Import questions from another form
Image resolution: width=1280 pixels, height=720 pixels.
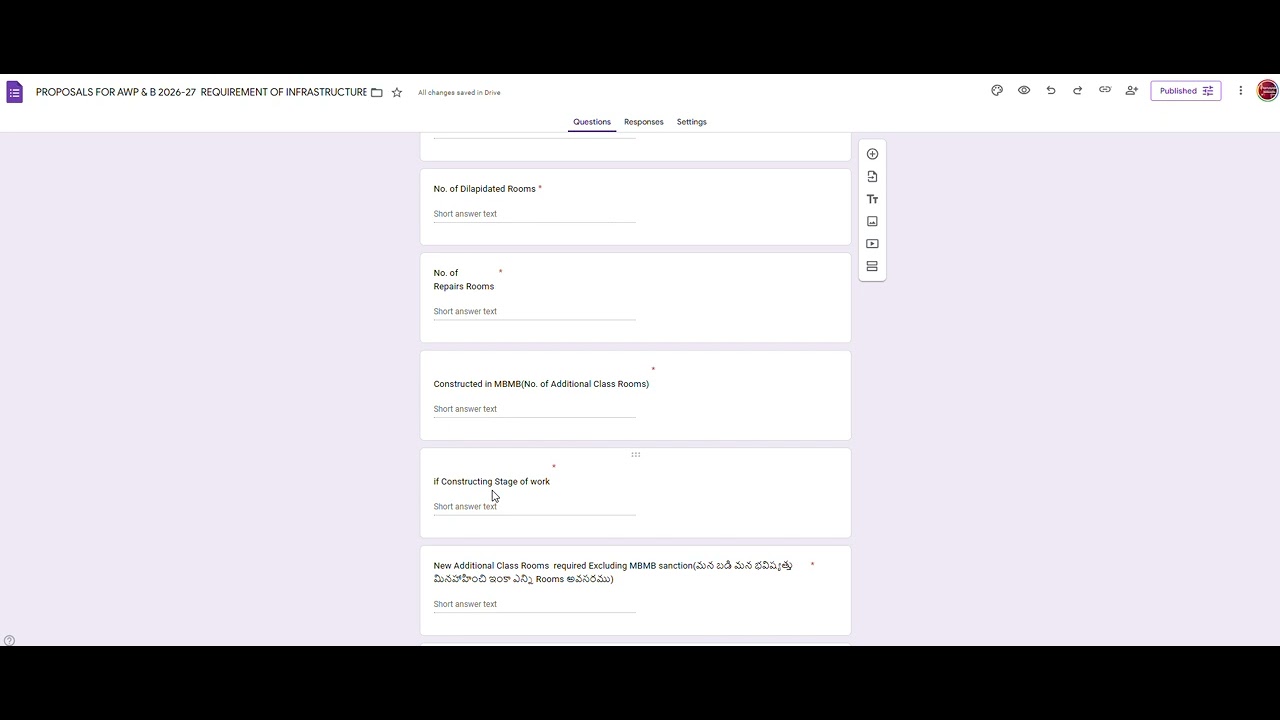pyautogui.click(x=872, y=176)
